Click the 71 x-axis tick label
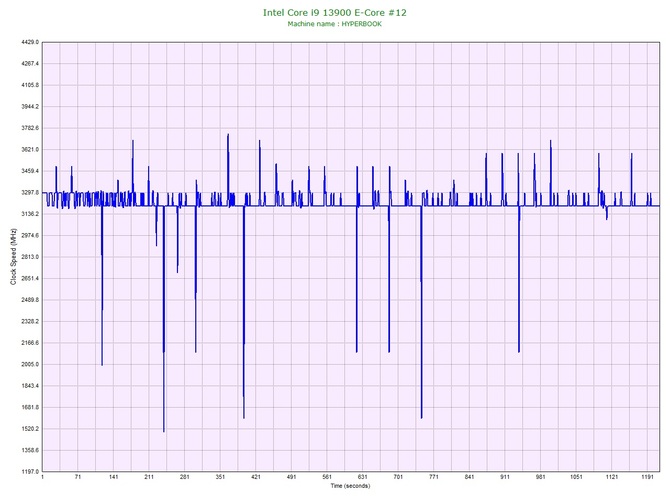This screenshot has height=503, width=670. coord(78,477)
